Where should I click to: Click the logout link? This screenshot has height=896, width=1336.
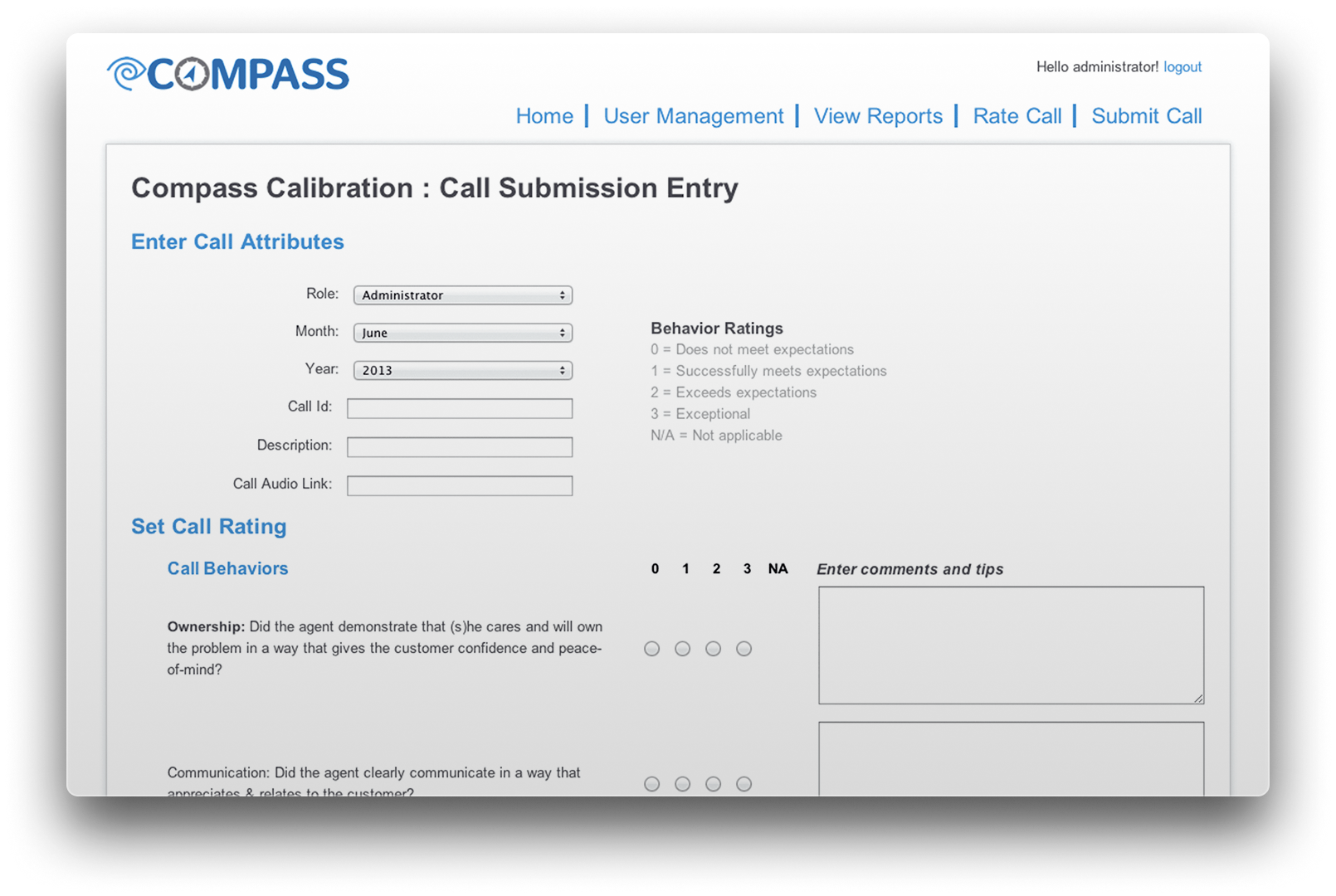click(1182, 67)
